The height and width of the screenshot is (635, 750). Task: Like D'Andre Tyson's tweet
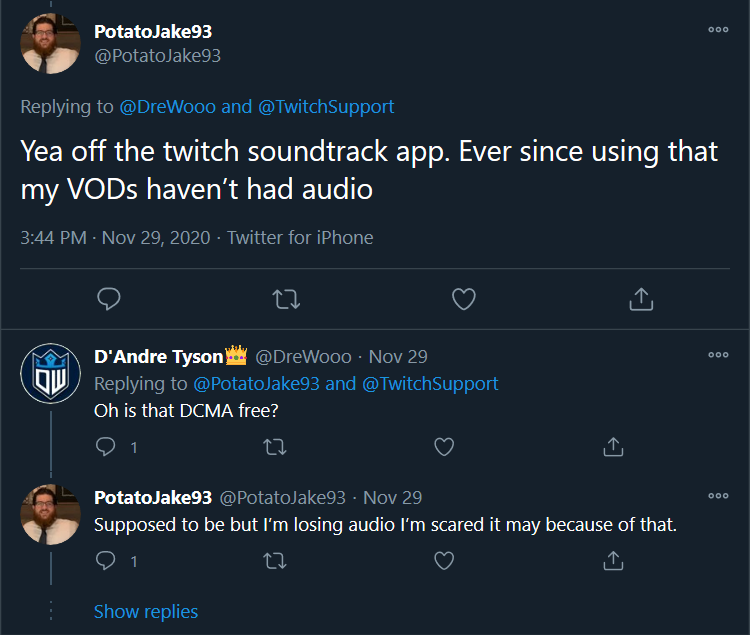pyautogui.click(x=445, y=447)
